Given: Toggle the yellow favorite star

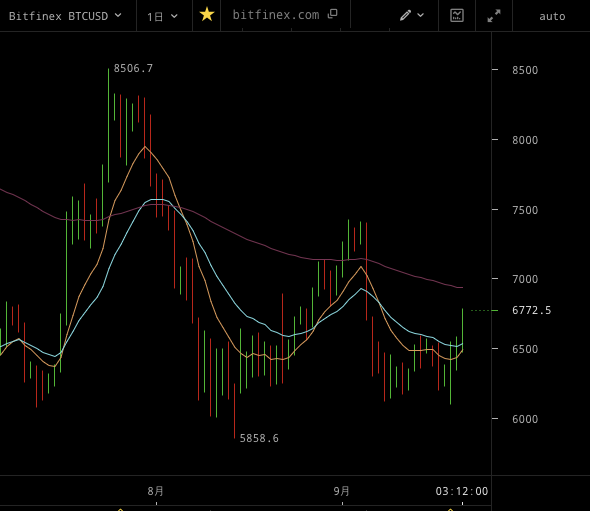Looking at the screenshot, I should (x=207, y=15).
